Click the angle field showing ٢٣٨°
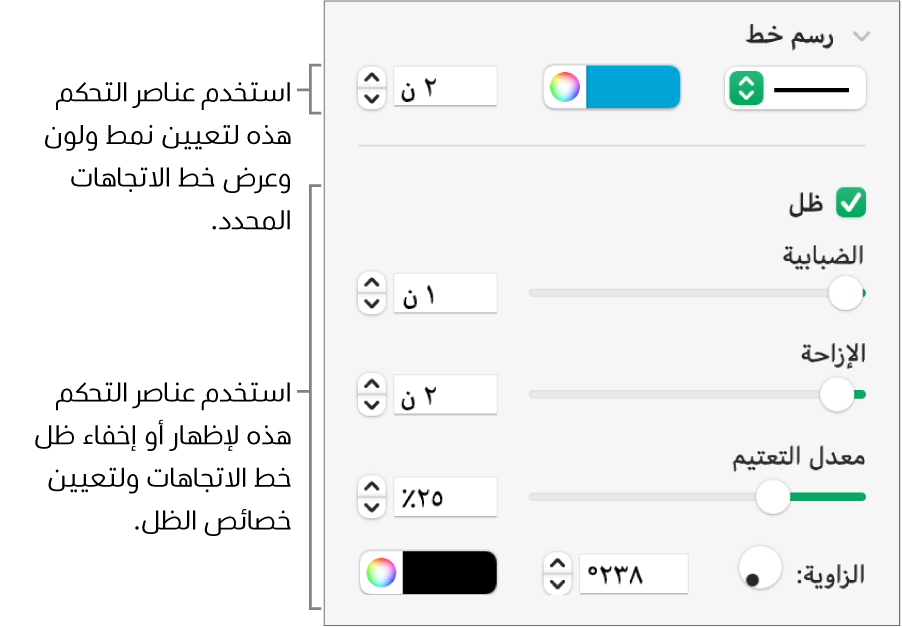Screen dimensions: 902x627 coord(632,574)
